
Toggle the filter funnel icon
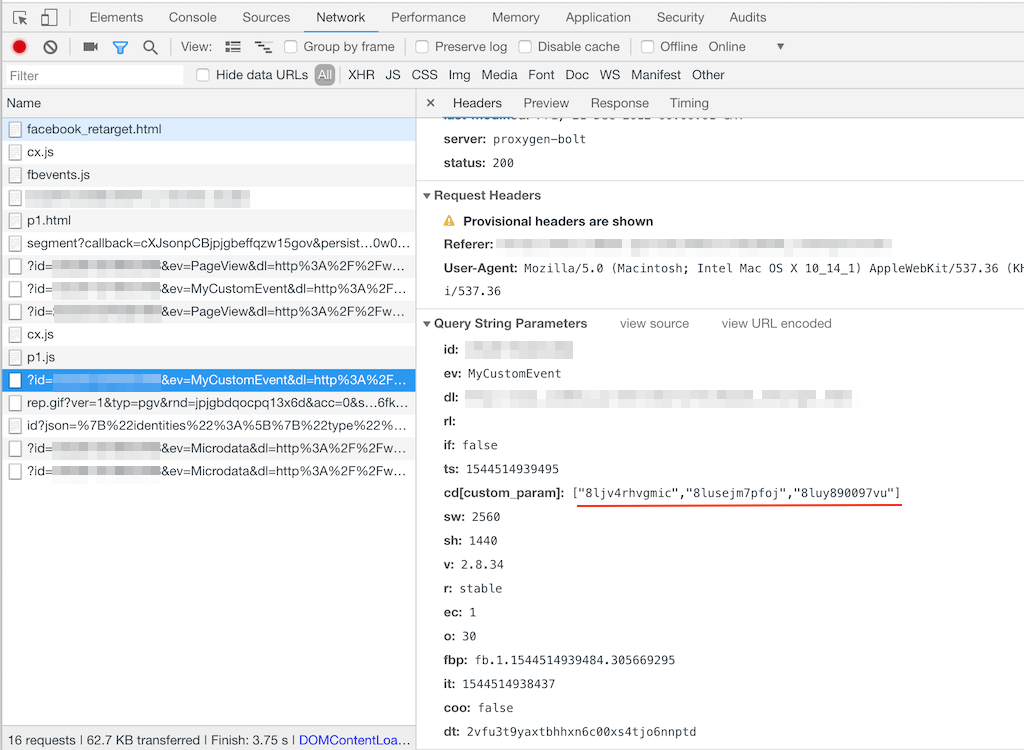pos(120,47)
